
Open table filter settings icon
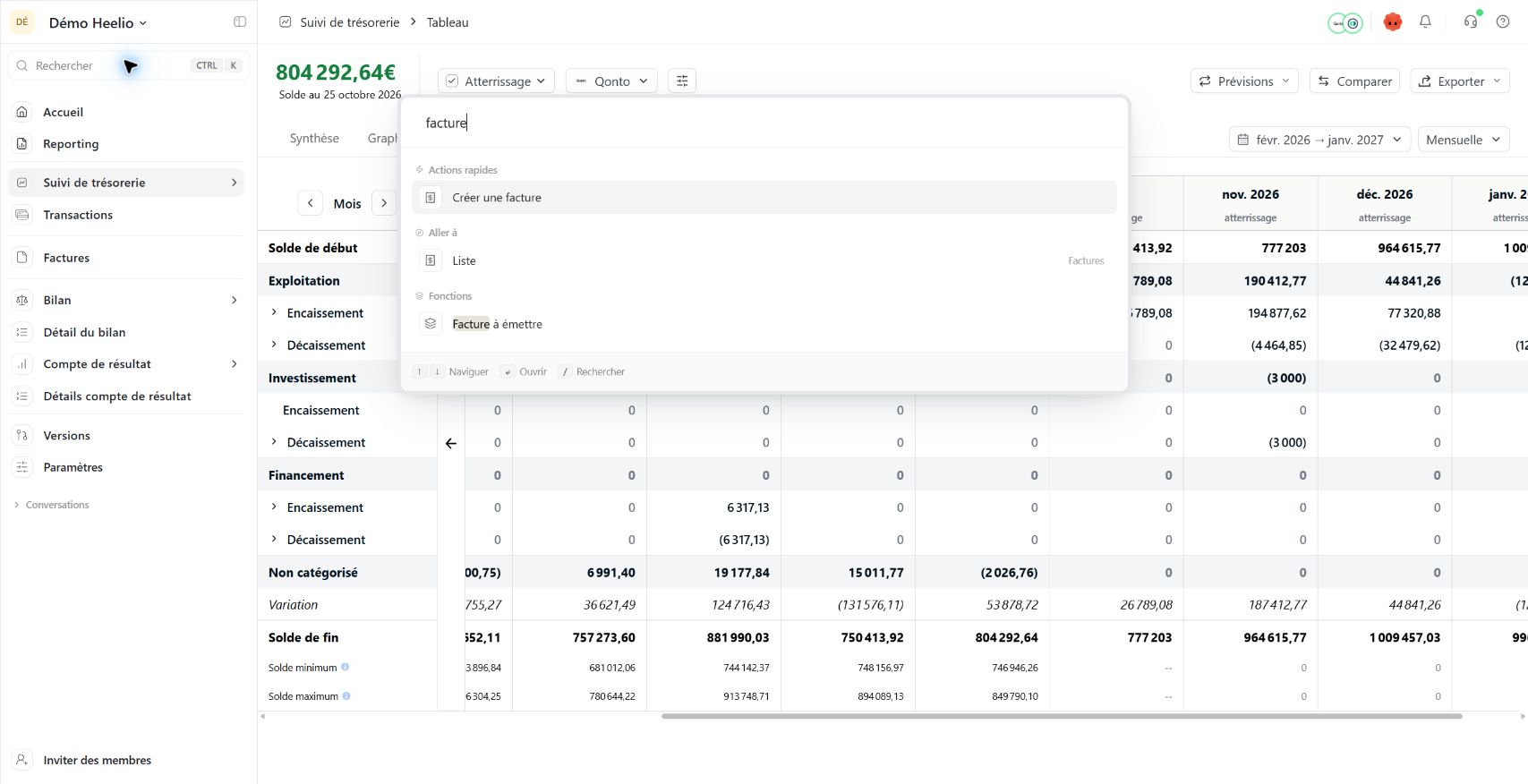coord(682,81)
